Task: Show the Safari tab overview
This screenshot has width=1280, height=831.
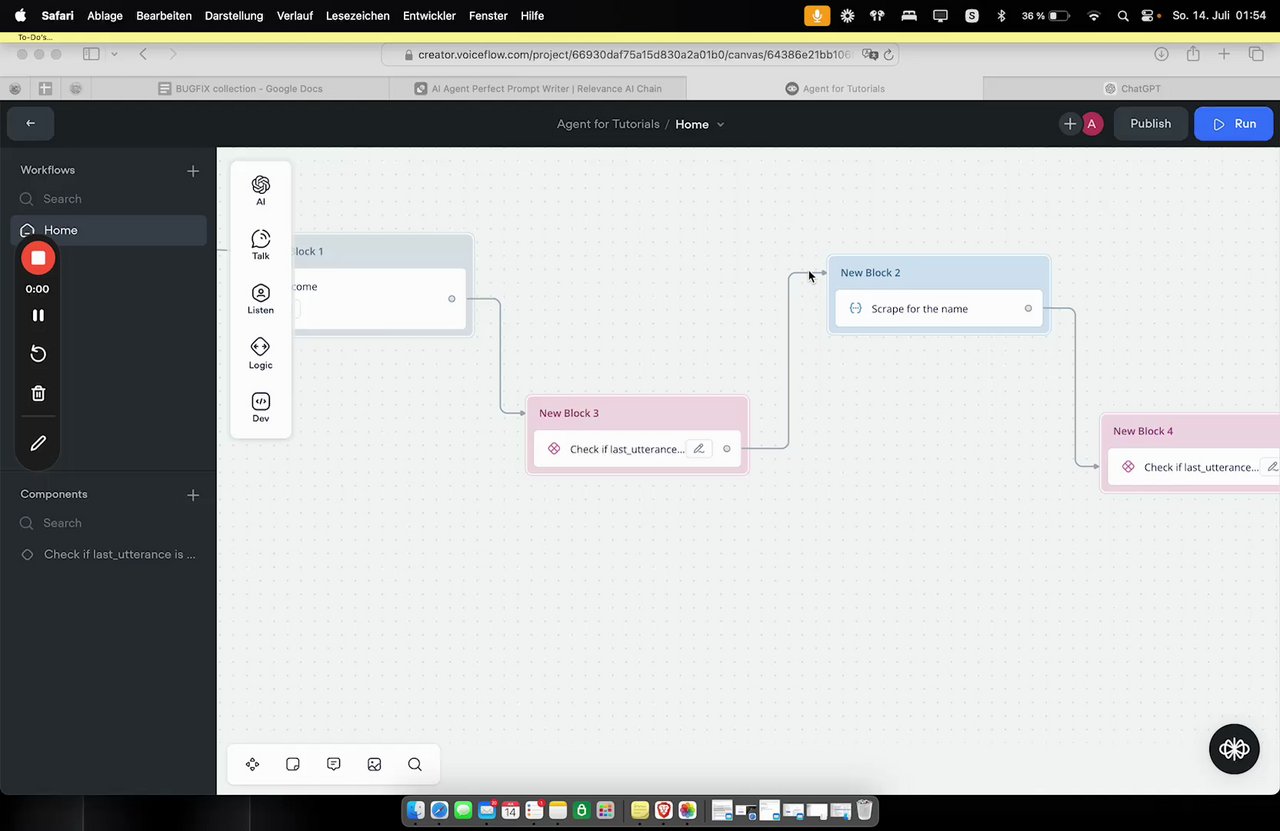Action: click(x=1256, y=54)
